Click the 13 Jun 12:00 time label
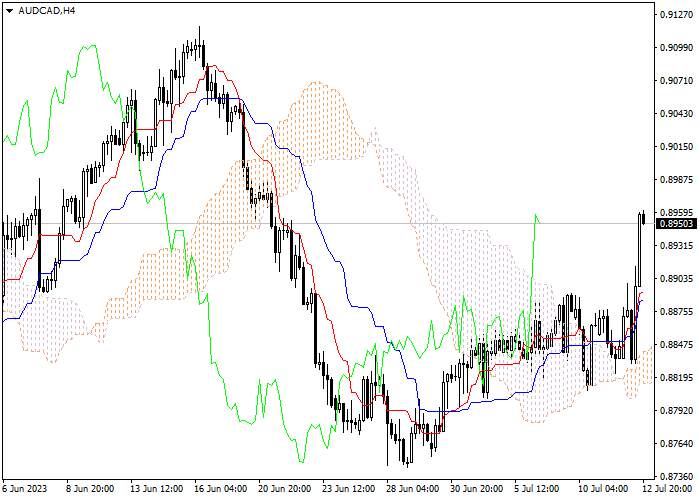 coord(157,489)
